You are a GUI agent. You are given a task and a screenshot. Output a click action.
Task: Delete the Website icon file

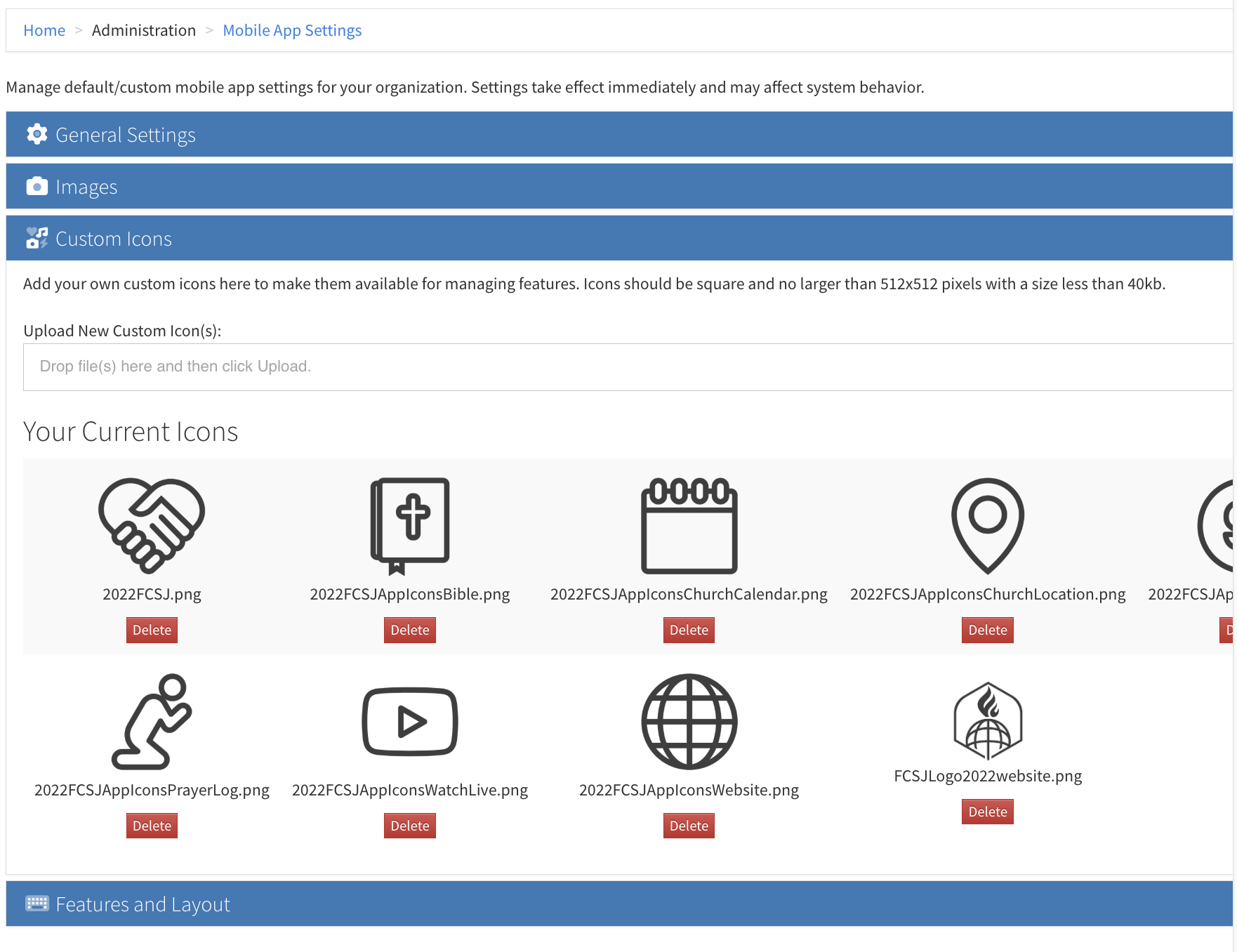pyautogui.click(x=689, y=826)
